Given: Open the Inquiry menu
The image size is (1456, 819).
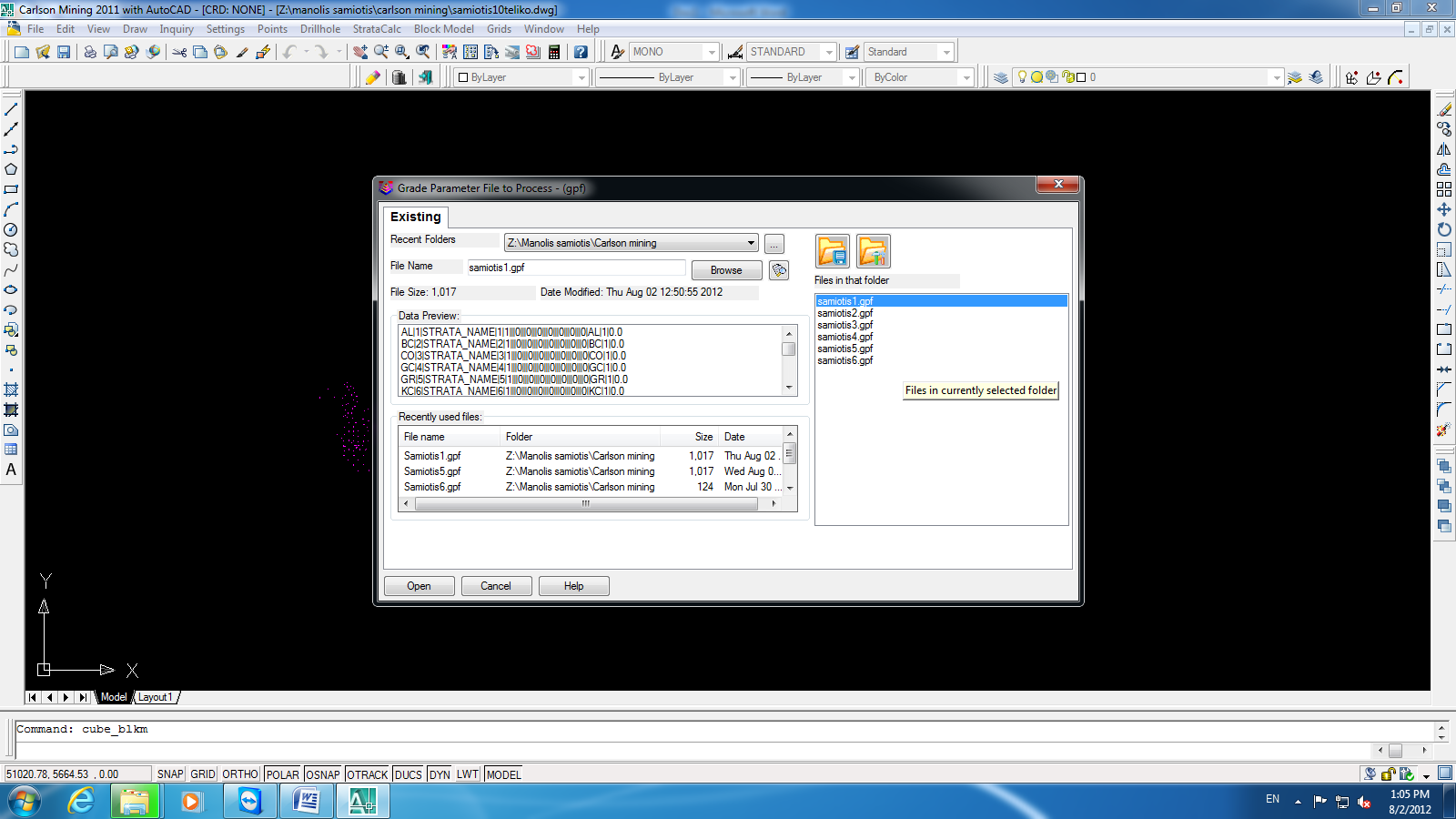Looking at the screenshot, I should click(177, 29).
